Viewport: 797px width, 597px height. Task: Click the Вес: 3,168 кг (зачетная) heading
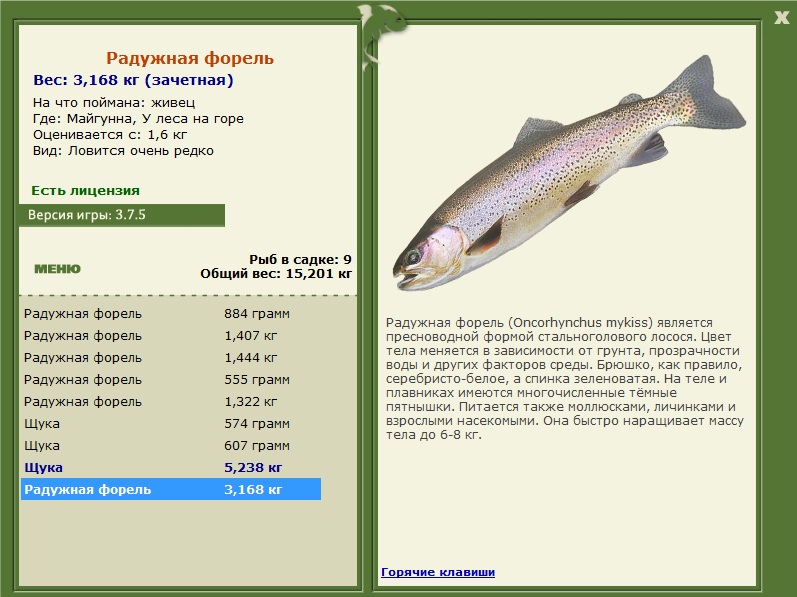[133, 80]
